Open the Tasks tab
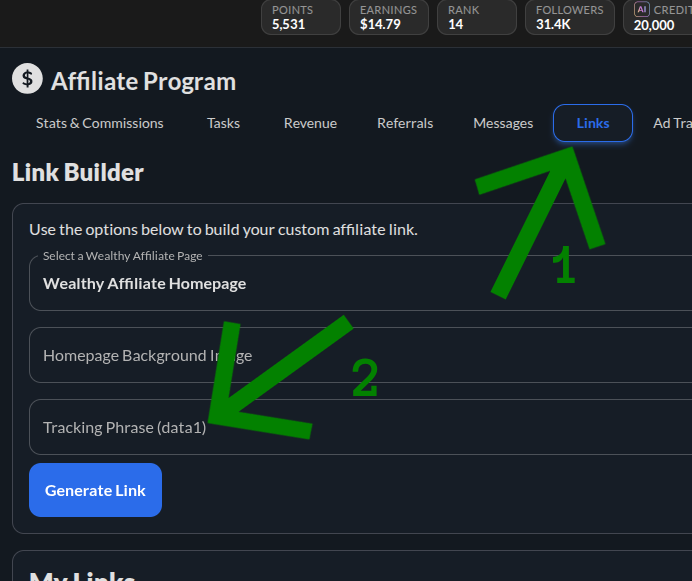Screen dimensions: 692x581 (223, 123)
